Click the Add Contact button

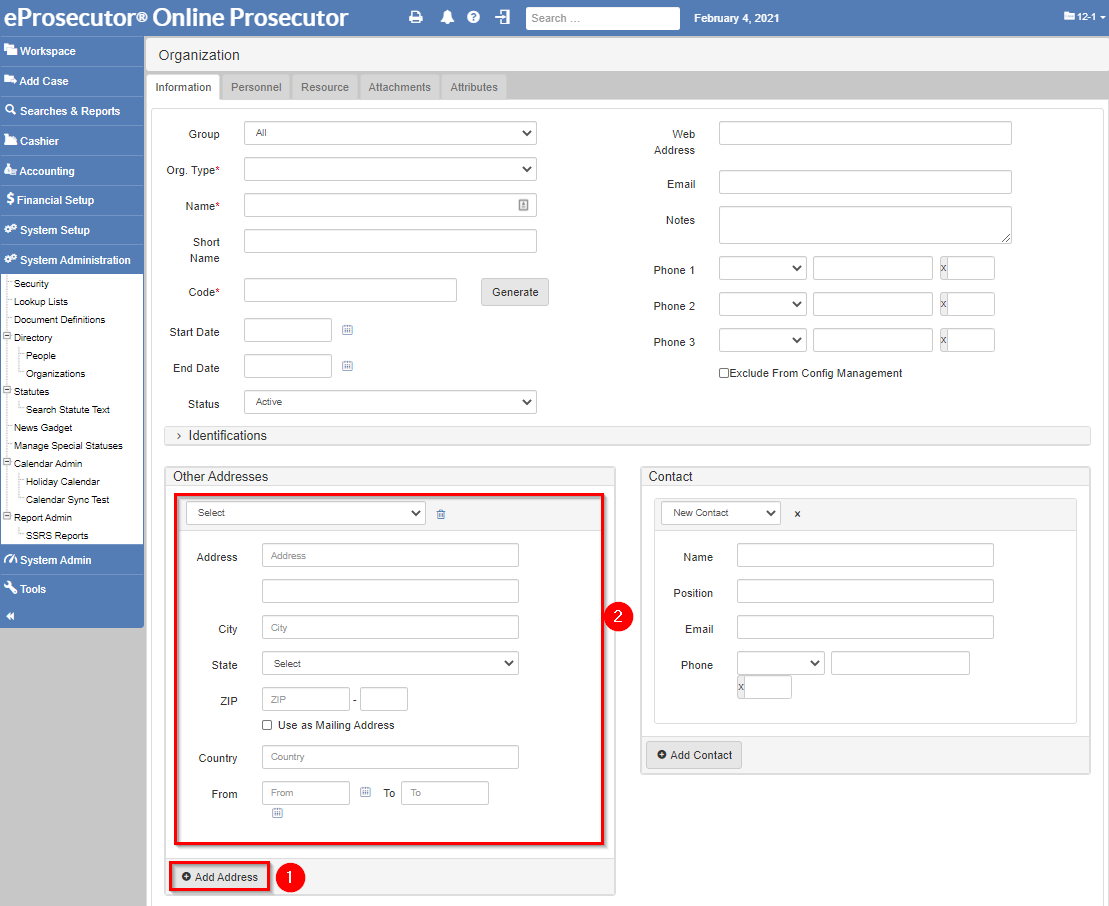[x=693, y=755]
